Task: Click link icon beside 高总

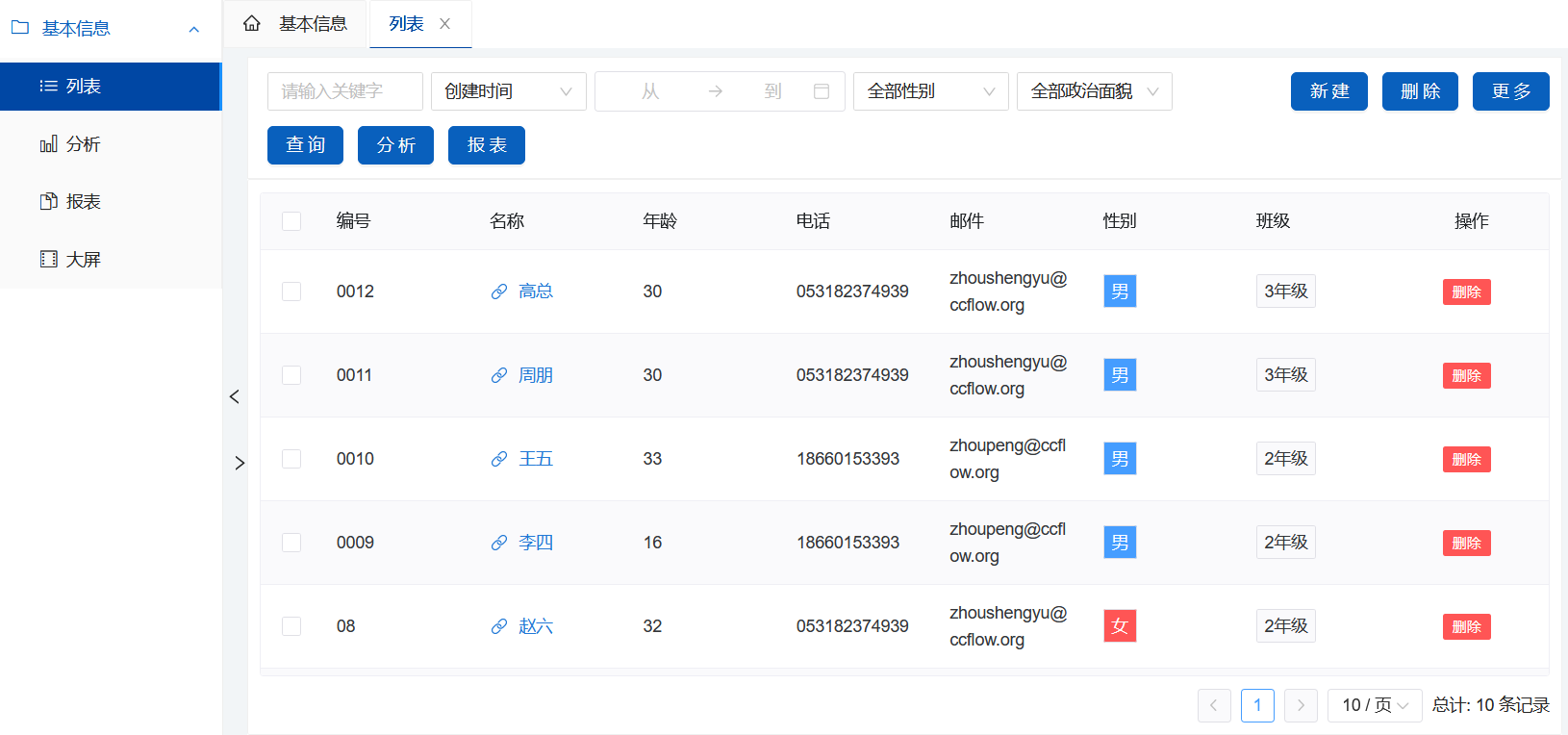Action: [x=499, y=291]
